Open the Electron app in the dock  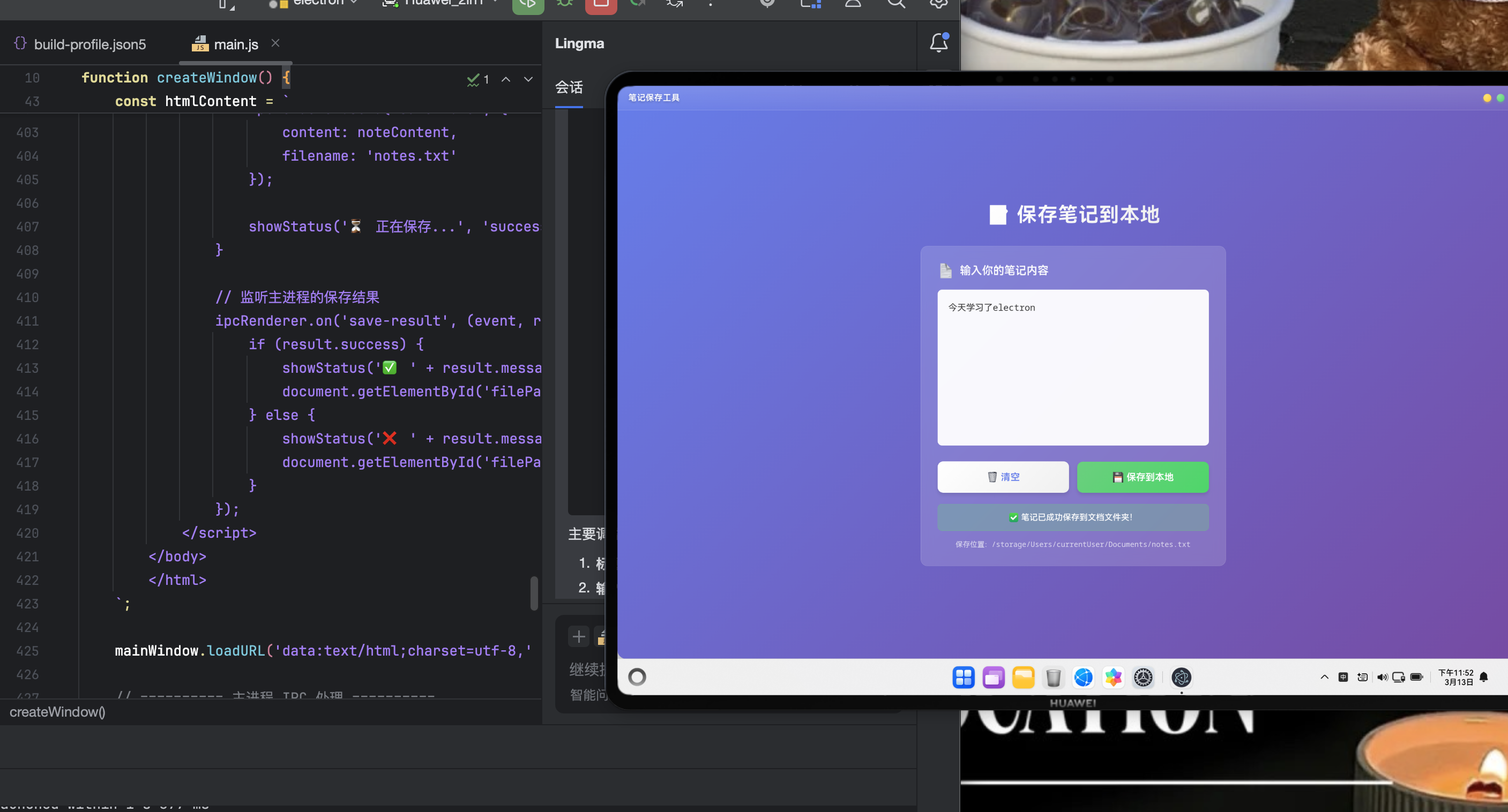tap(1181, 678)
